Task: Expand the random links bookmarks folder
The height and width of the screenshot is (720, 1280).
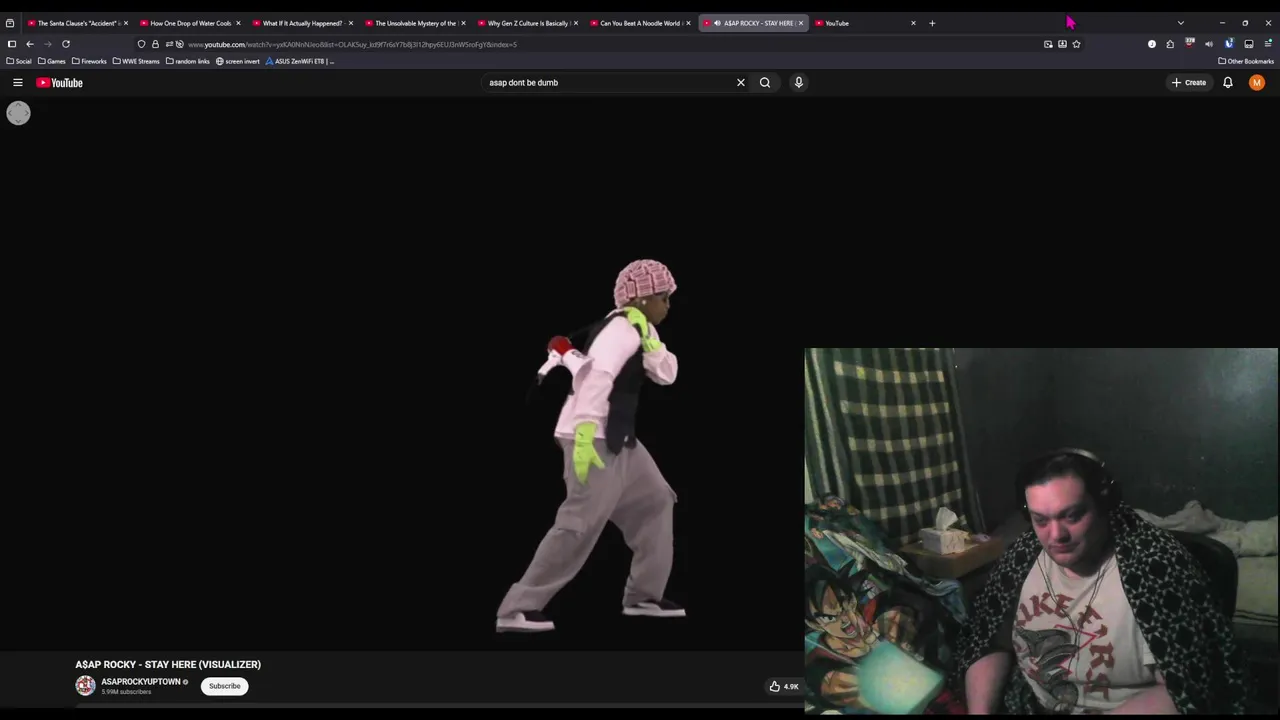Action: pos(188,61)
